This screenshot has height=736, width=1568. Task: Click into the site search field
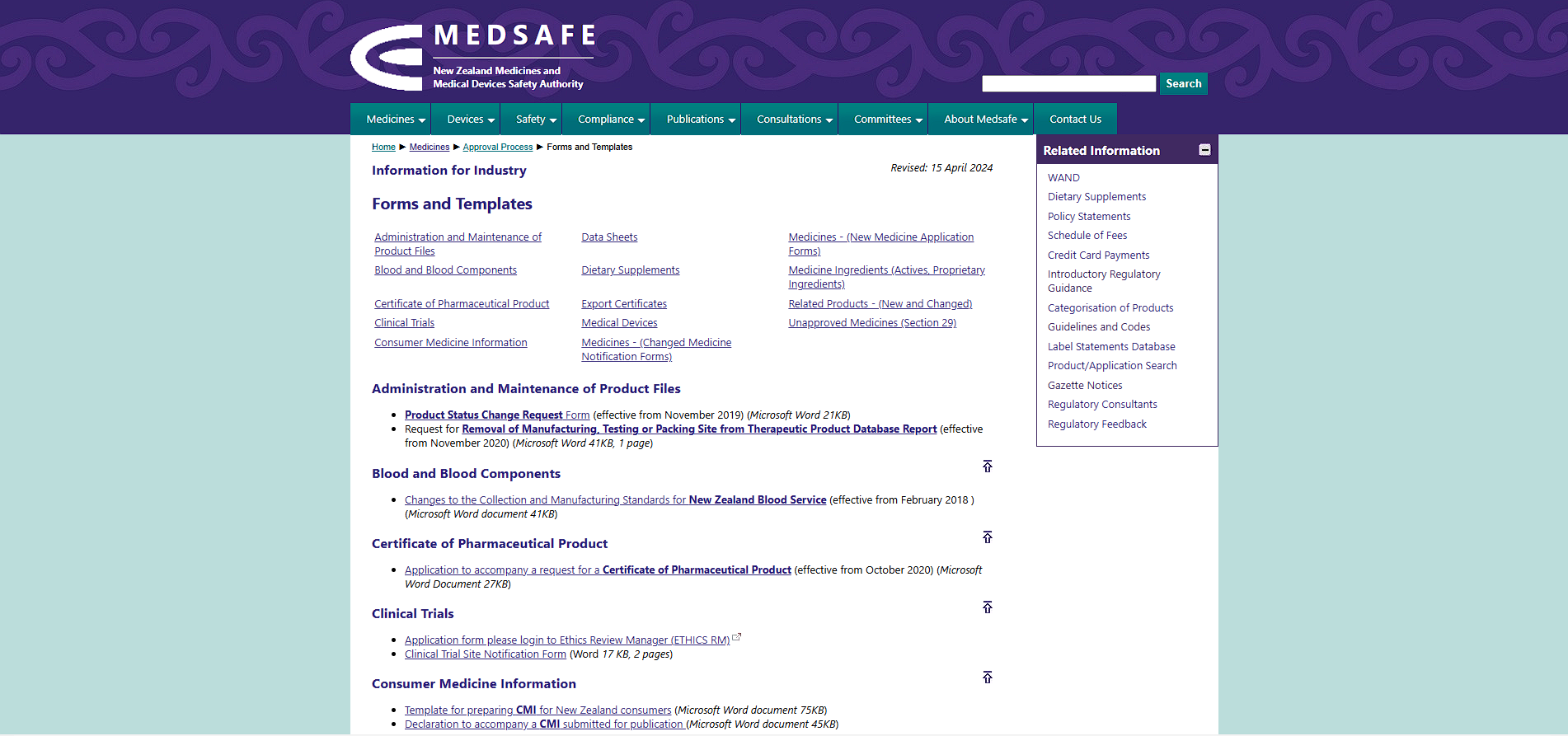pos(1068,84)
